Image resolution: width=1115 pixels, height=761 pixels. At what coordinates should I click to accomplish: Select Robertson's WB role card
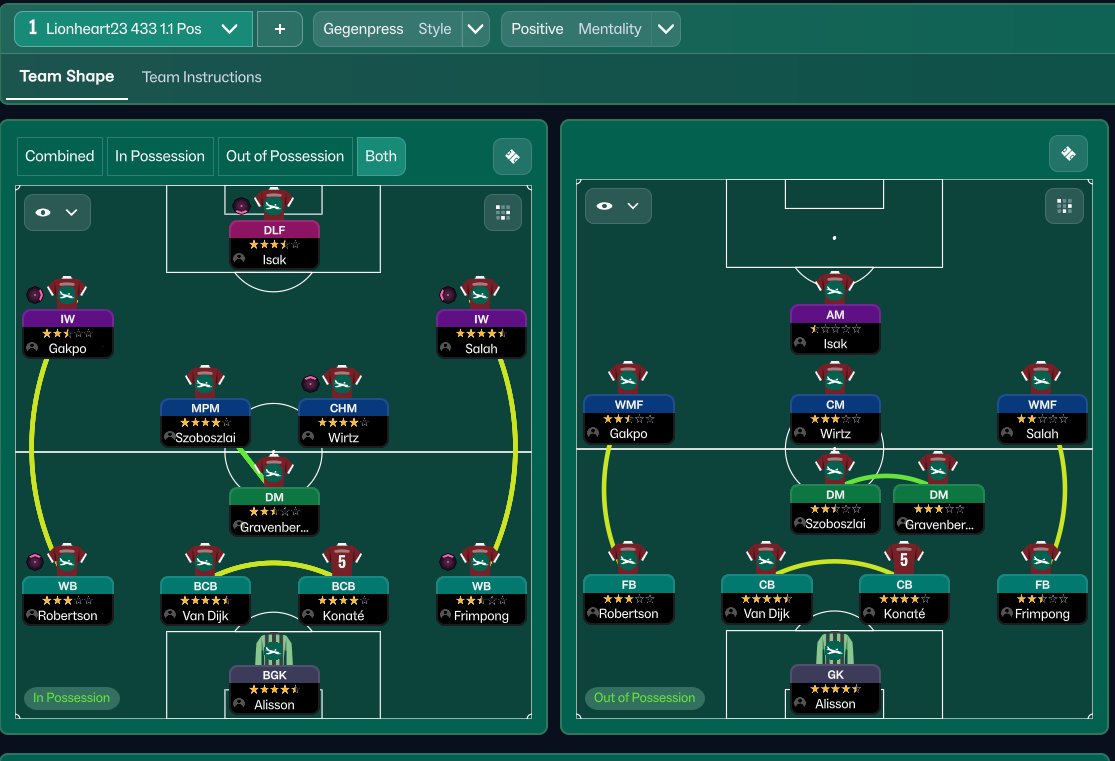(68, 600)
